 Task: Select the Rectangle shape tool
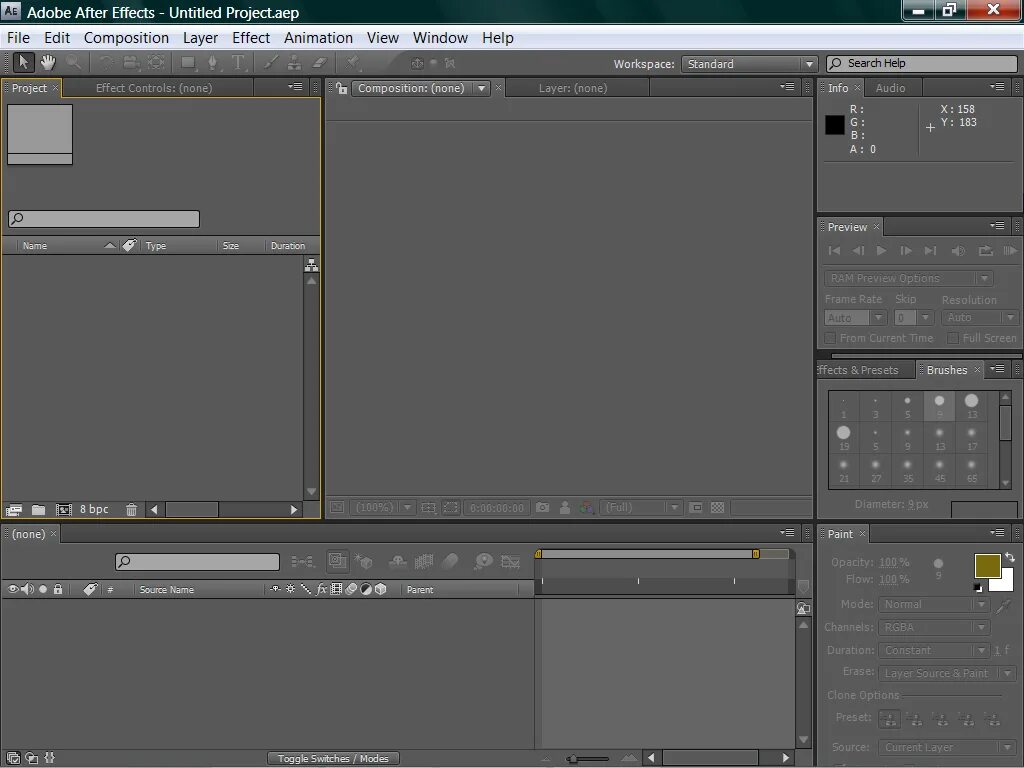pos(188,63)
